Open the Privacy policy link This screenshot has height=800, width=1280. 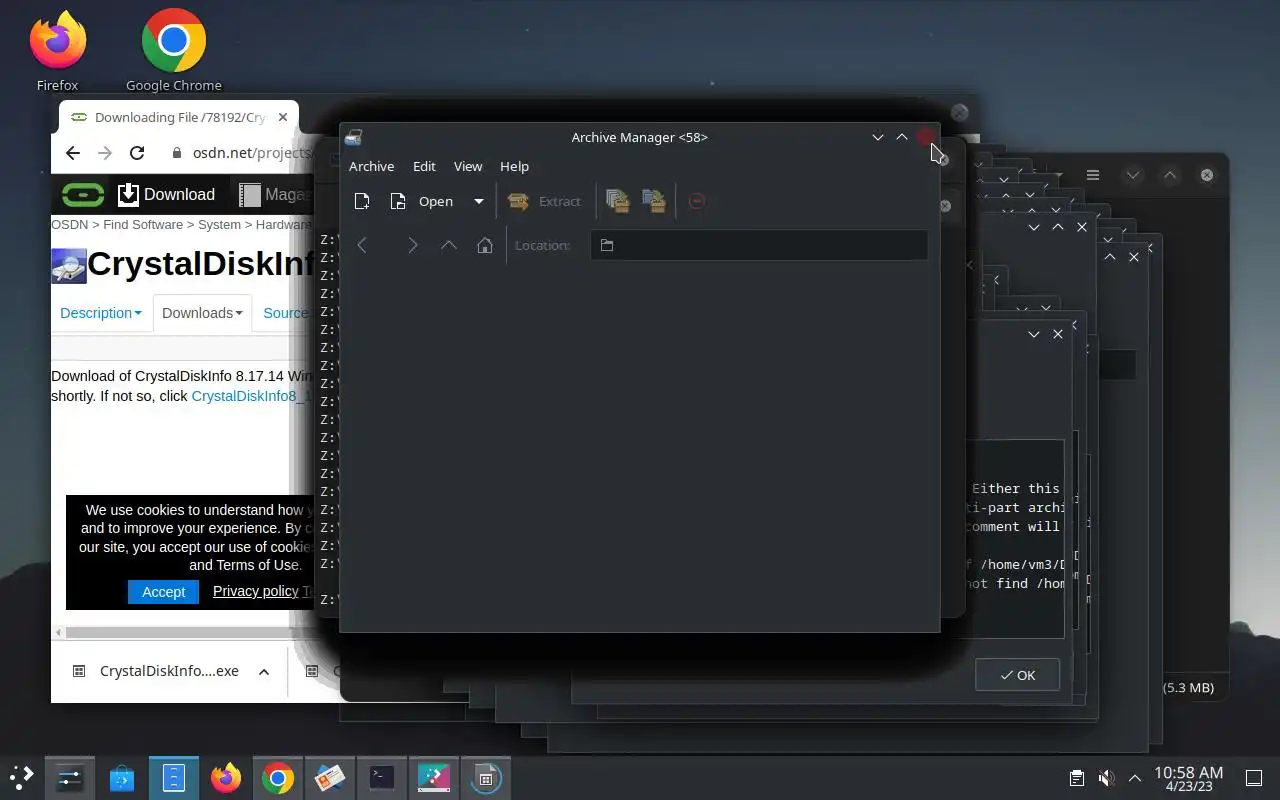pos(255,592)
